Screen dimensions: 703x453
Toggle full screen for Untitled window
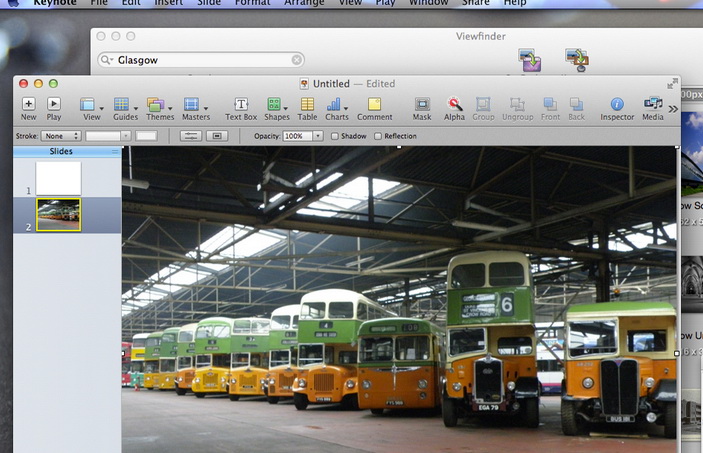[672, 83]
